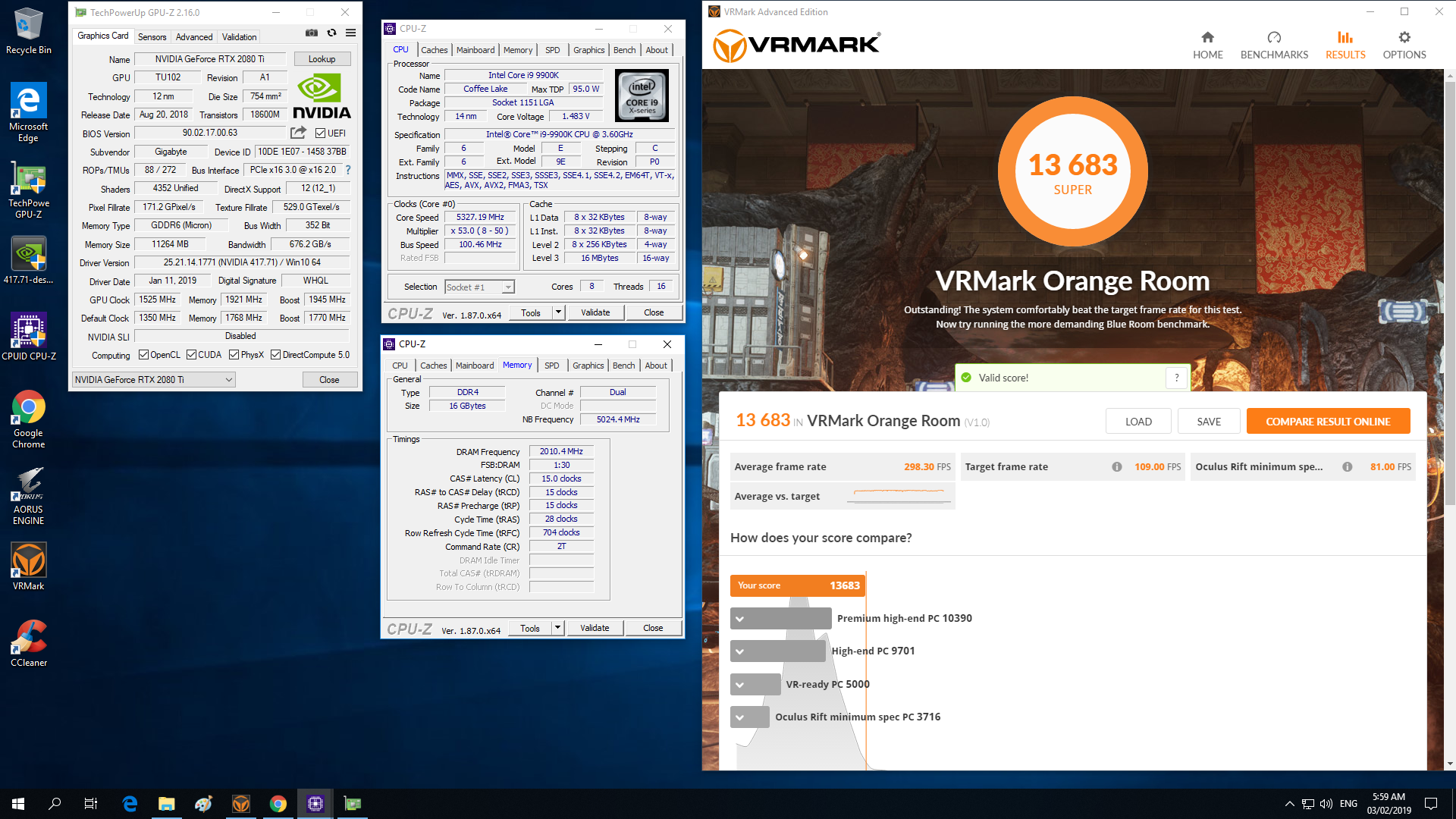Screen dimensions: 1456x819
Task: Open AORUS ENGINE desktop shortcut
Action: [x=29, y=496]
